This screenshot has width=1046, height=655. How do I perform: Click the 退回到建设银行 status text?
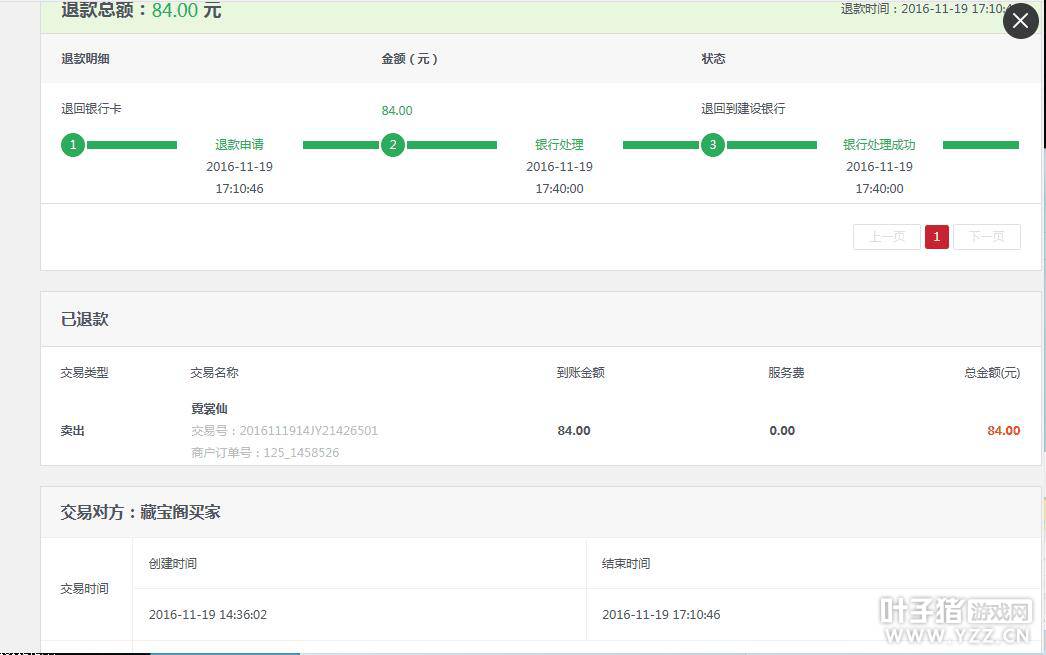[x=743, y=109]
